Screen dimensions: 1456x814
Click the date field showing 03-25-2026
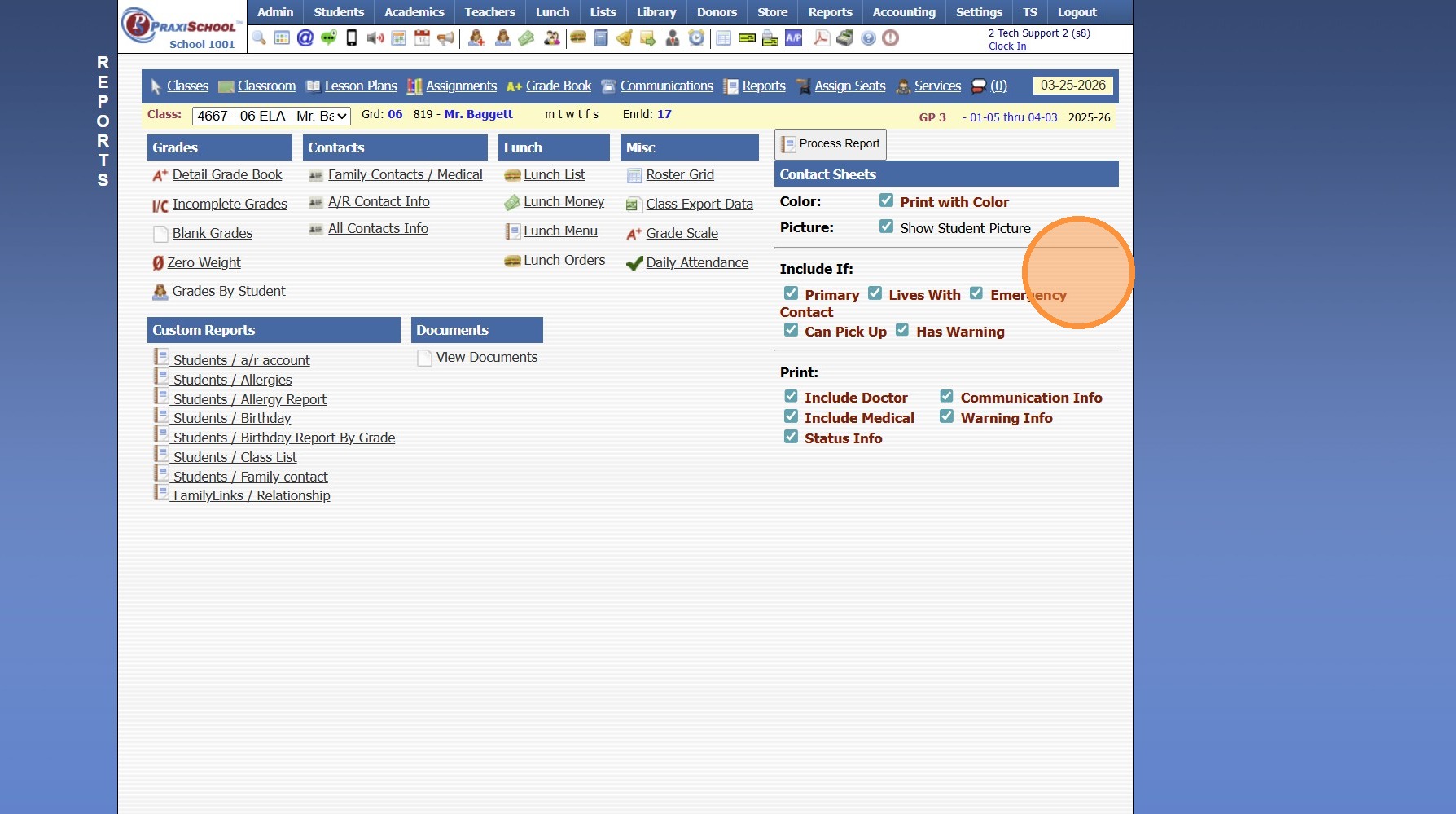(x=1073, y=86)
